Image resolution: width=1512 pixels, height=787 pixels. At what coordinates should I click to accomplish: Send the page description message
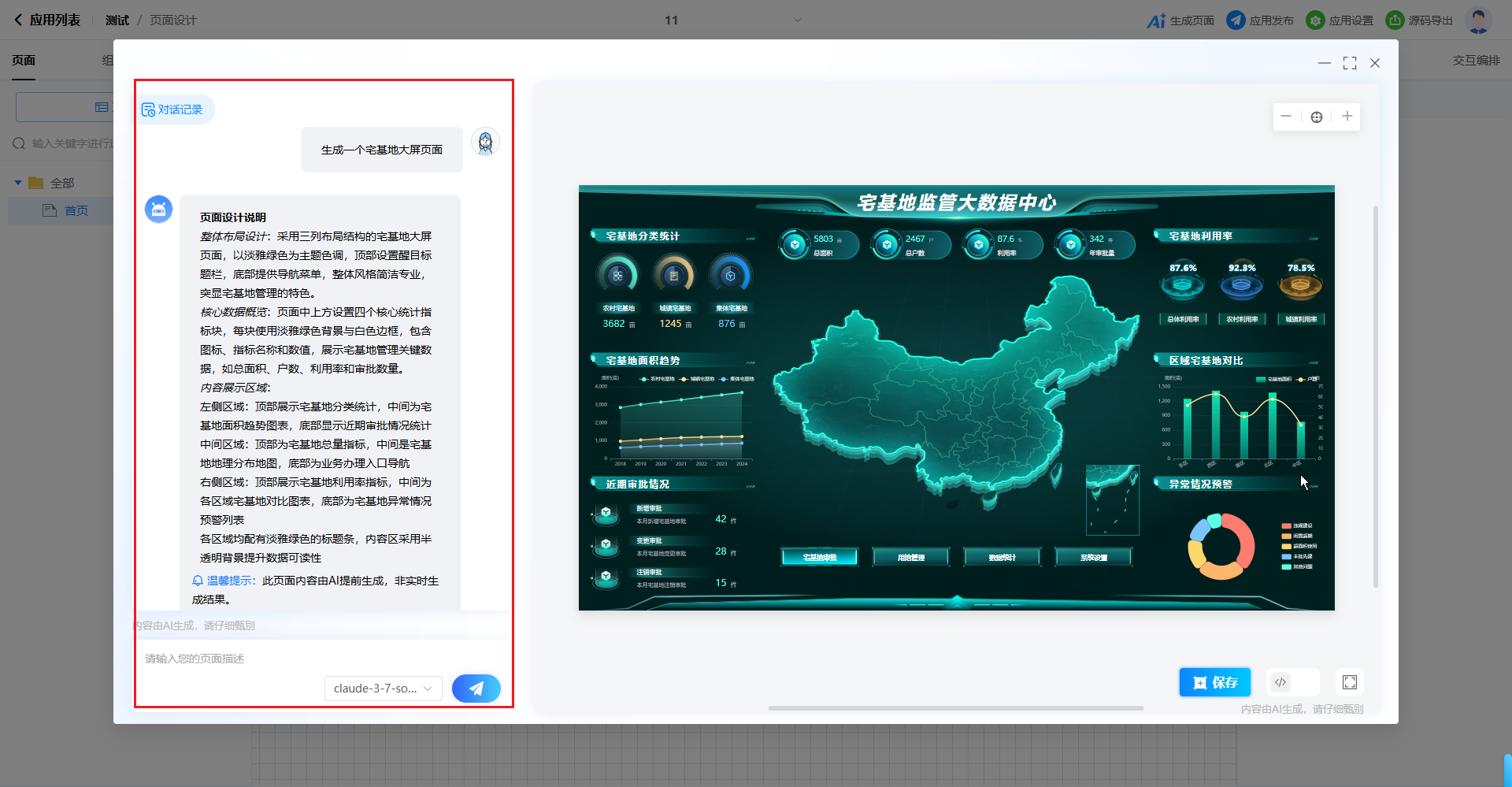point(476,689)
